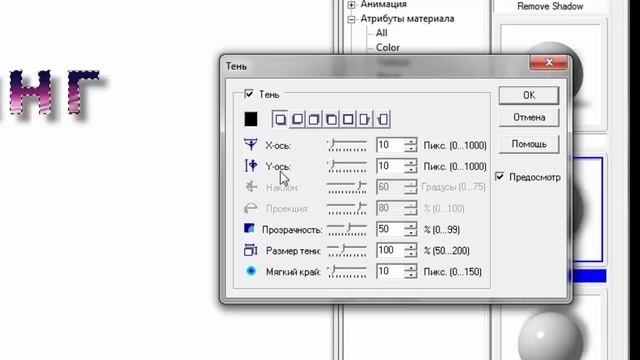Select the All item in material attributes
The image size is (640, 360).
[x=382, y=33]
